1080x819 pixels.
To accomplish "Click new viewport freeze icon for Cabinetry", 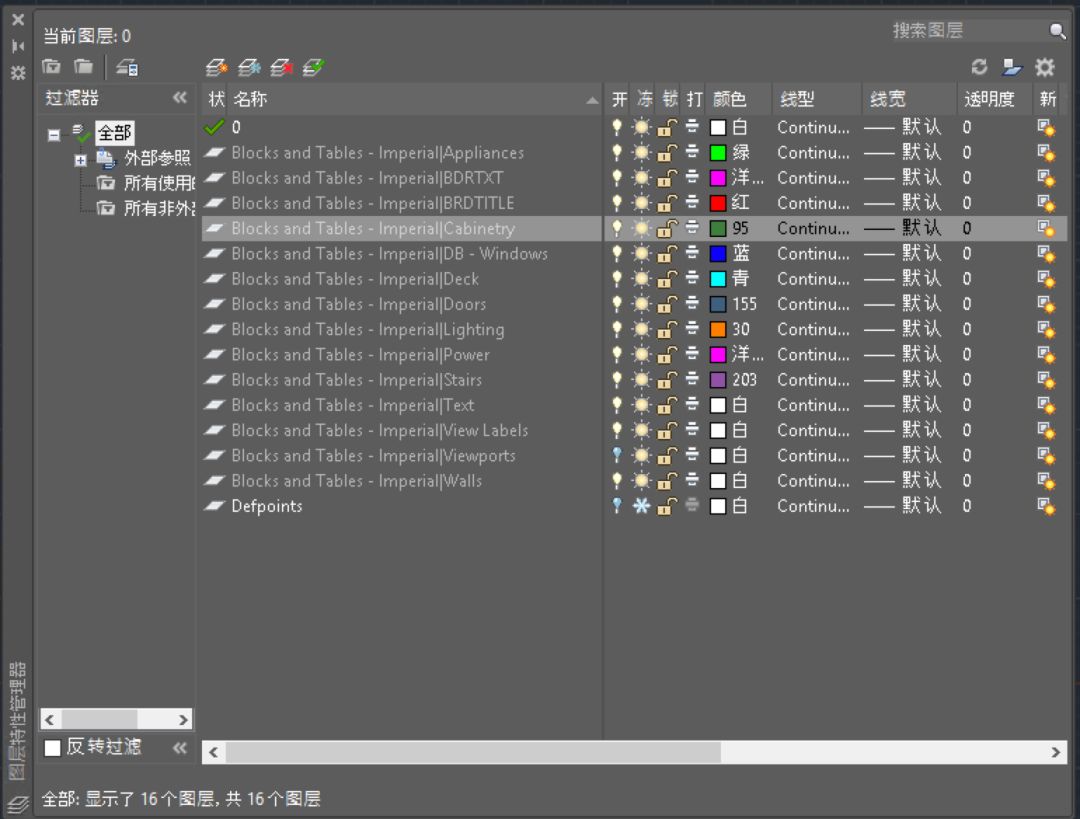I will tap(1046, 228).
